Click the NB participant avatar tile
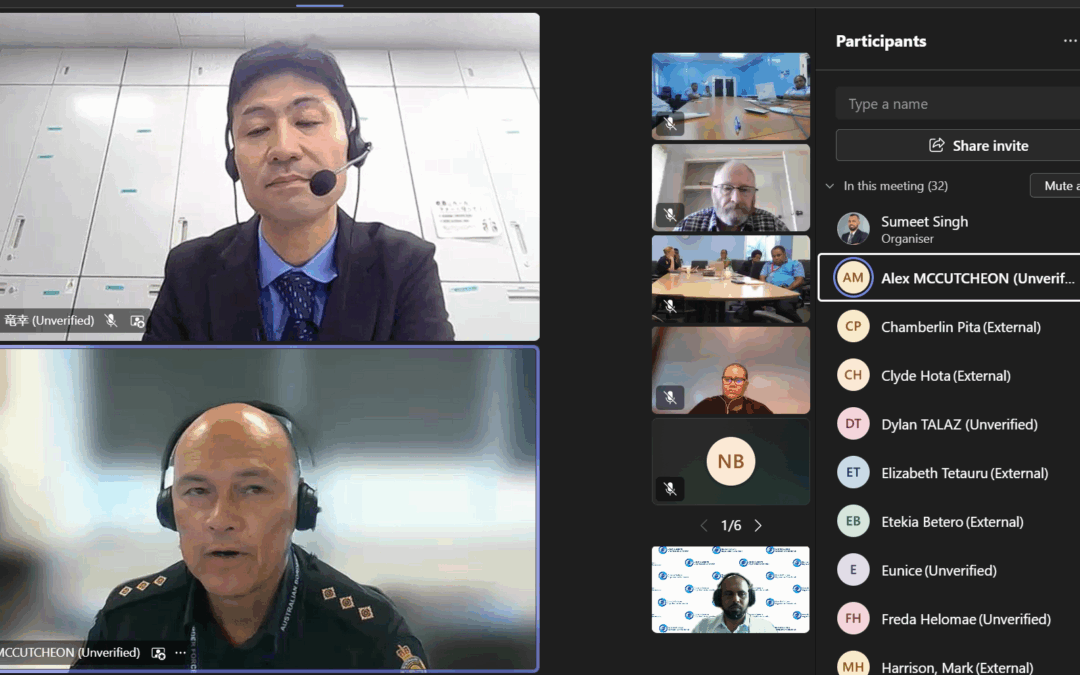The width and height of the screenshot is (1080, 675). click(x=731, y=460)
